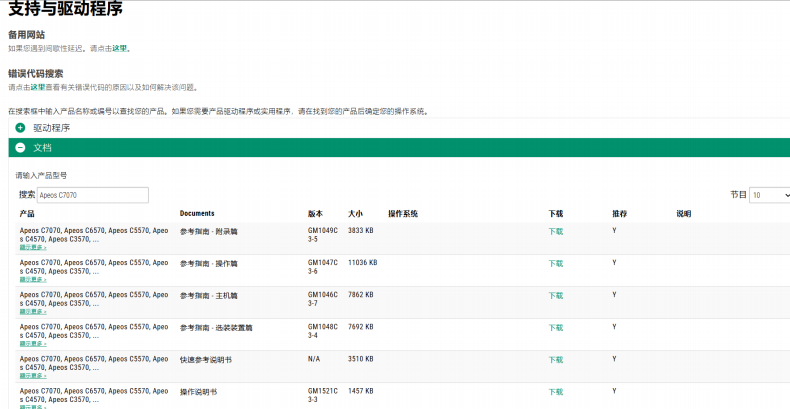The image size is (790, 409).
Task: Download 参考指南 - 操作篇 document
Action: tap(556, 264)
